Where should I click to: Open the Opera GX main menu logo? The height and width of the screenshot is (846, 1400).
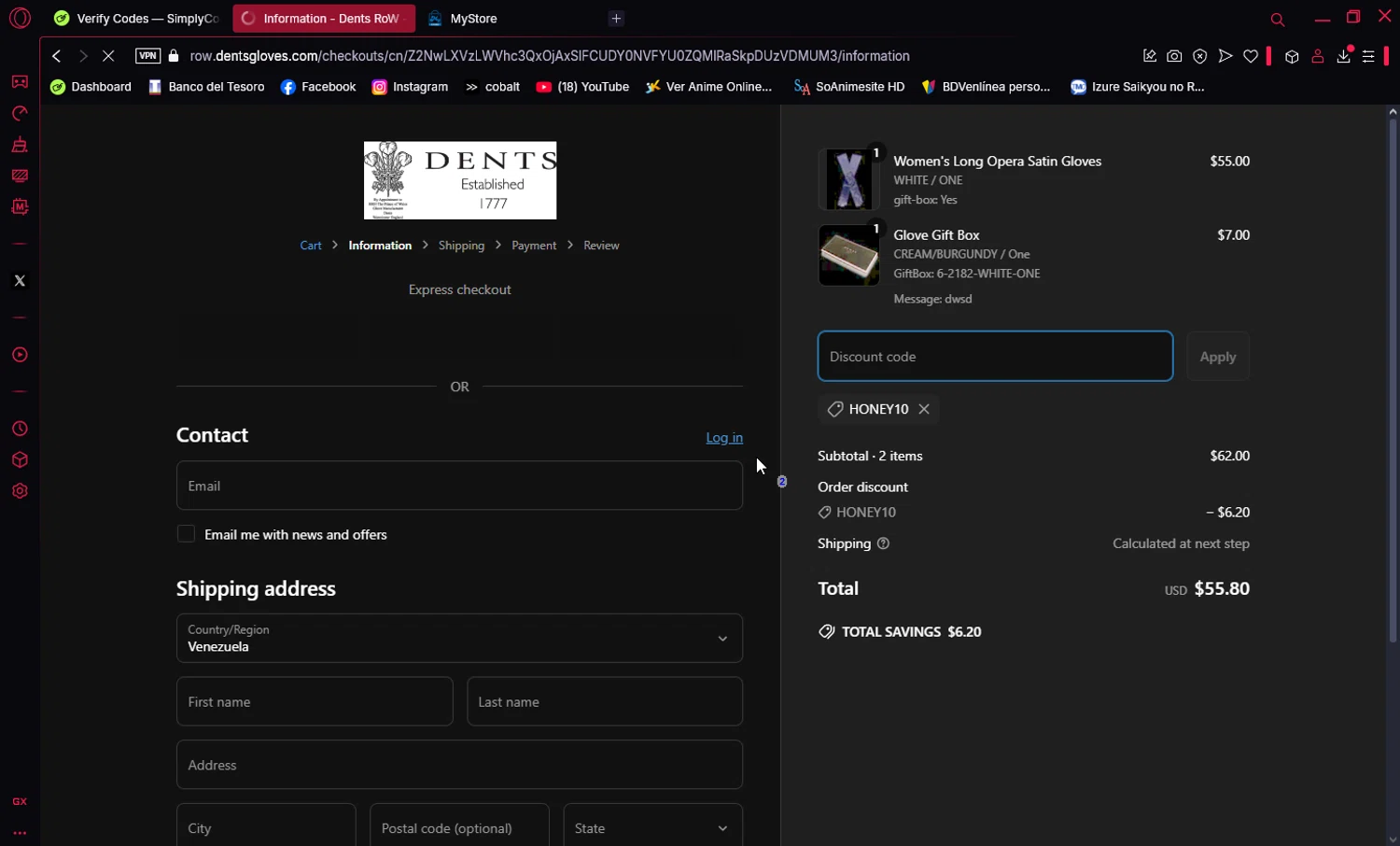click(x=20, y=18)
